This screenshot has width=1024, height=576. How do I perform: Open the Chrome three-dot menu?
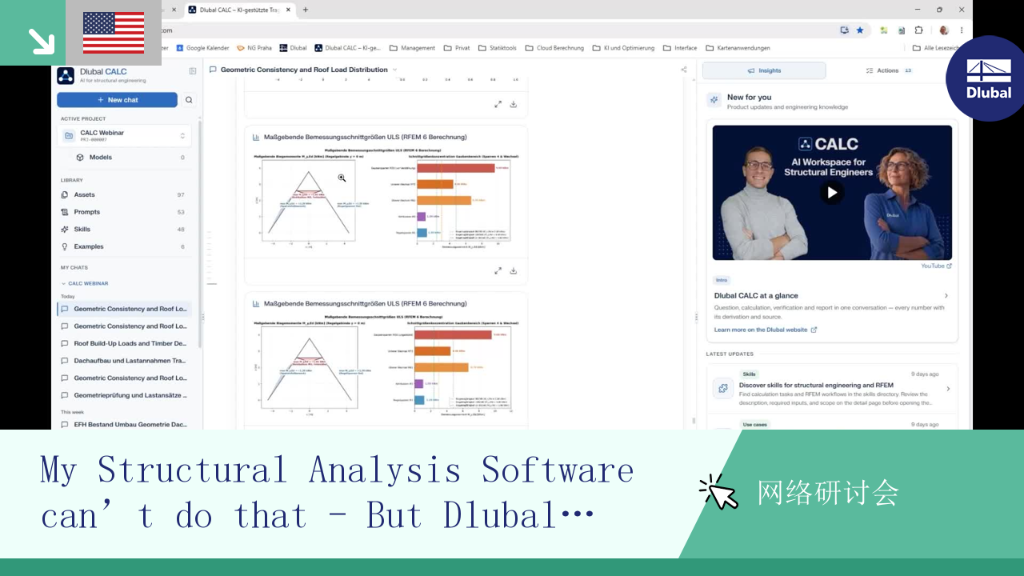coord(961,30)
